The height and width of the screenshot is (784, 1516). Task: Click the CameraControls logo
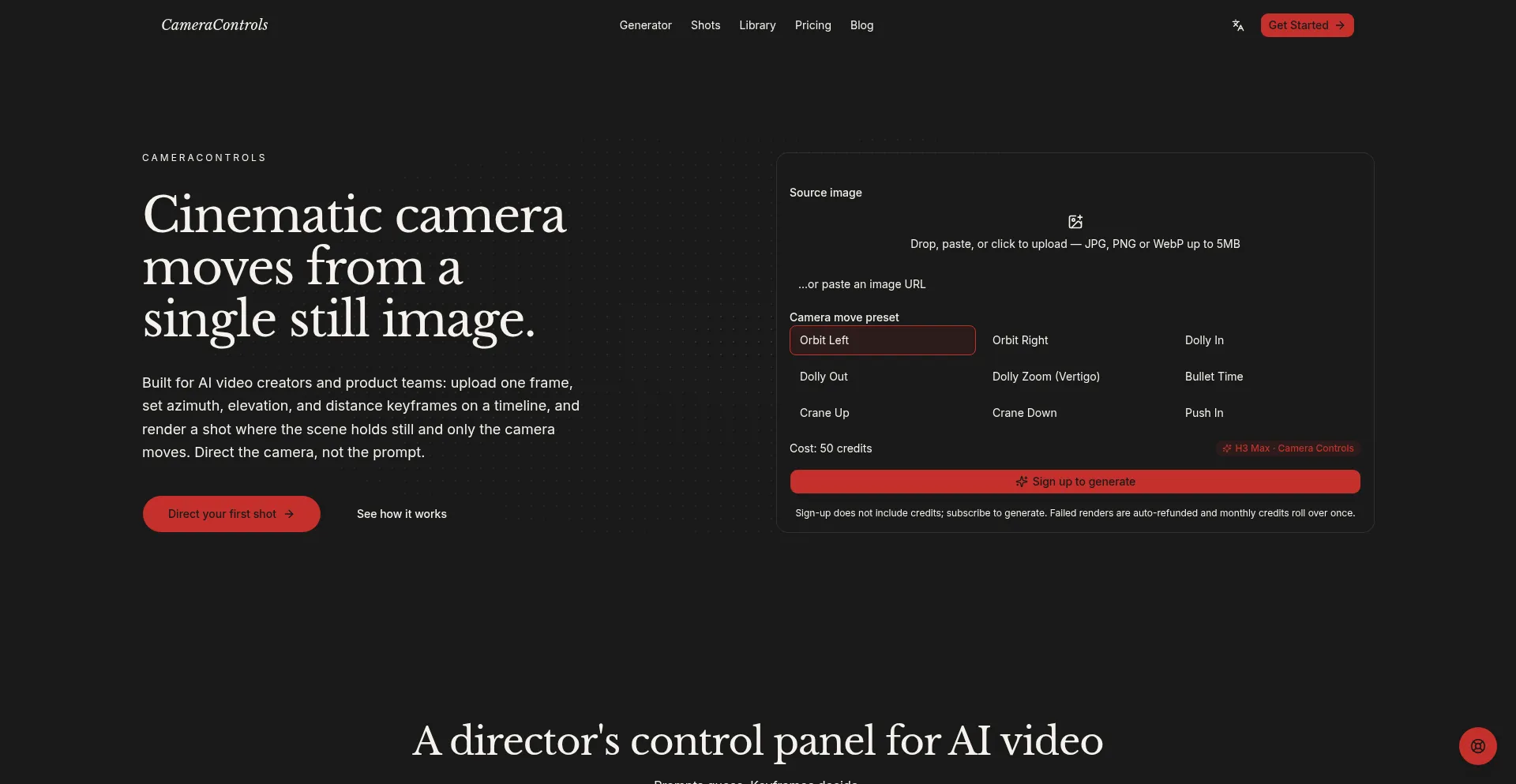215,25
